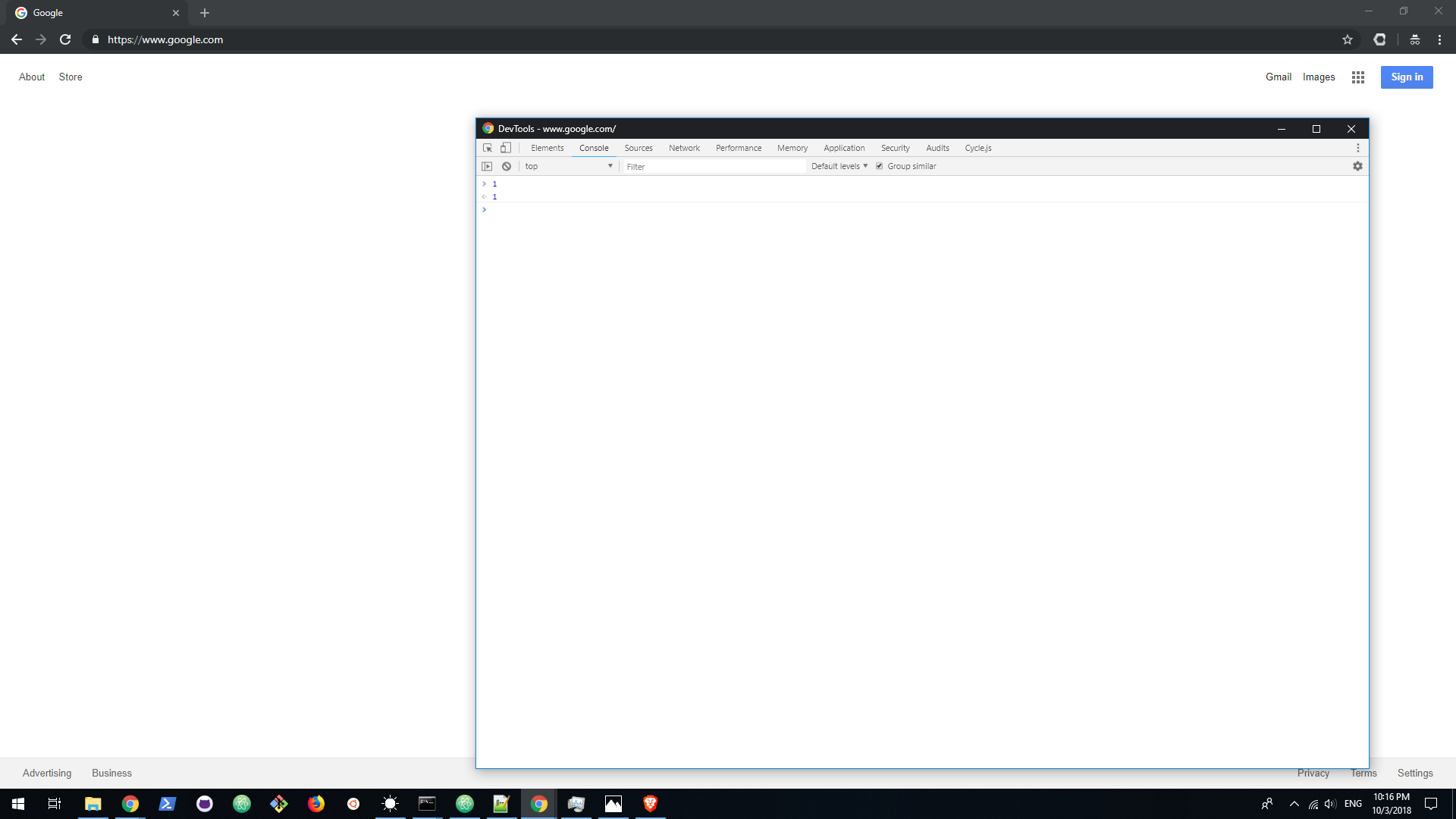Open the volume control in the tray
1456x819 pixels.
(1330, 804)
